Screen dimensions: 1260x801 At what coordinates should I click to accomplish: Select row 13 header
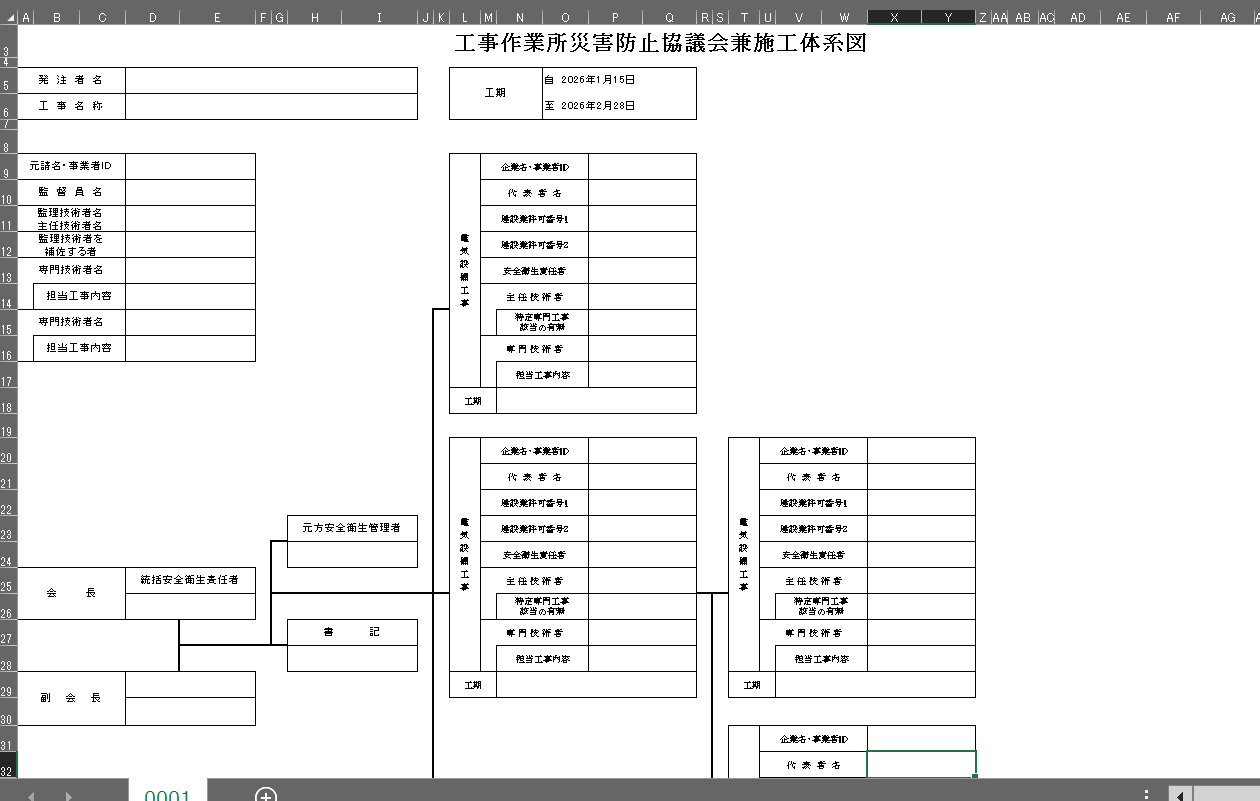click(x=8, y=277)
